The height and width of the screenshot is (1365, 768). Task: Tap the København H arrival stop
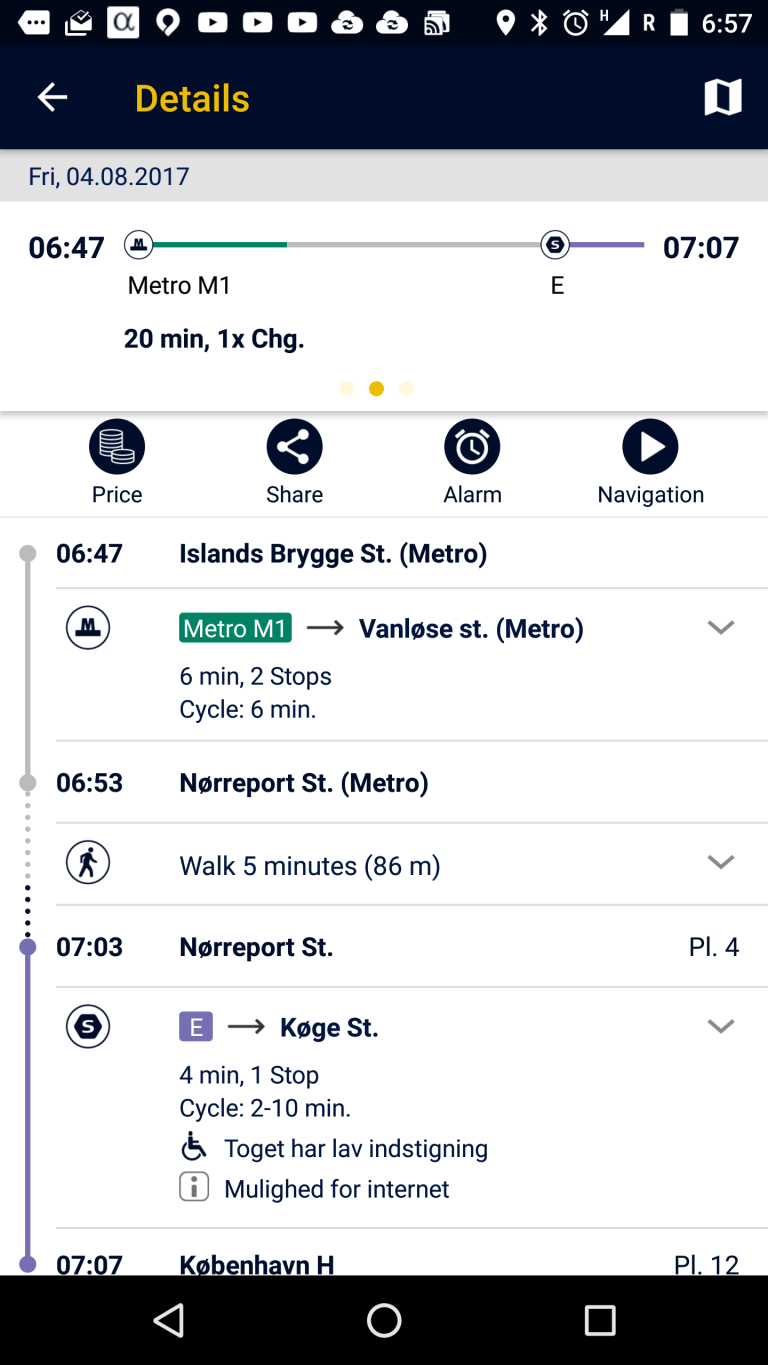[x=256, y=1263]
